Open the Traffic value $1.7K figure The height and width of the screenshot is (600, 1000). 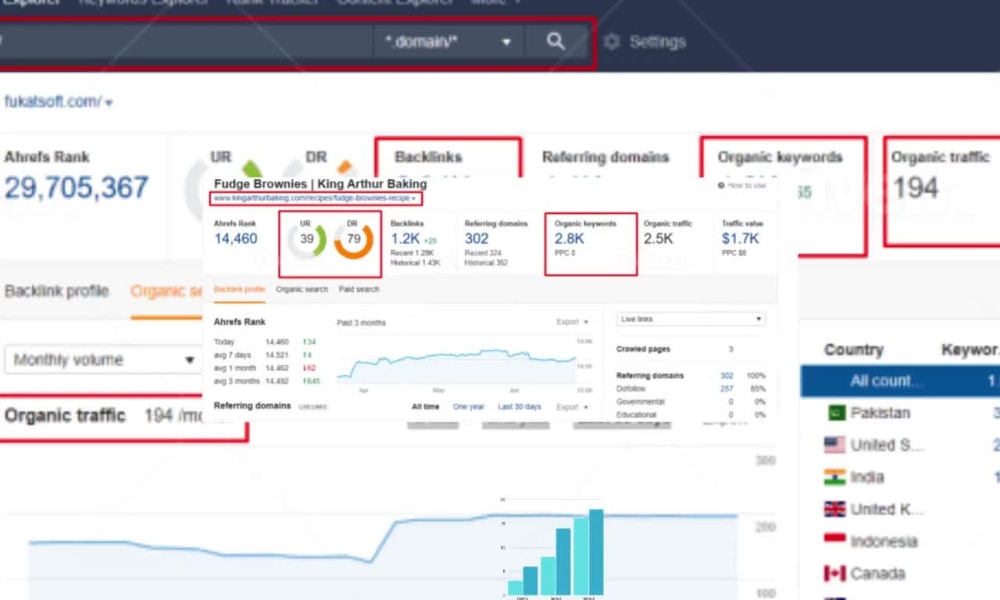(x=740, y=238)
